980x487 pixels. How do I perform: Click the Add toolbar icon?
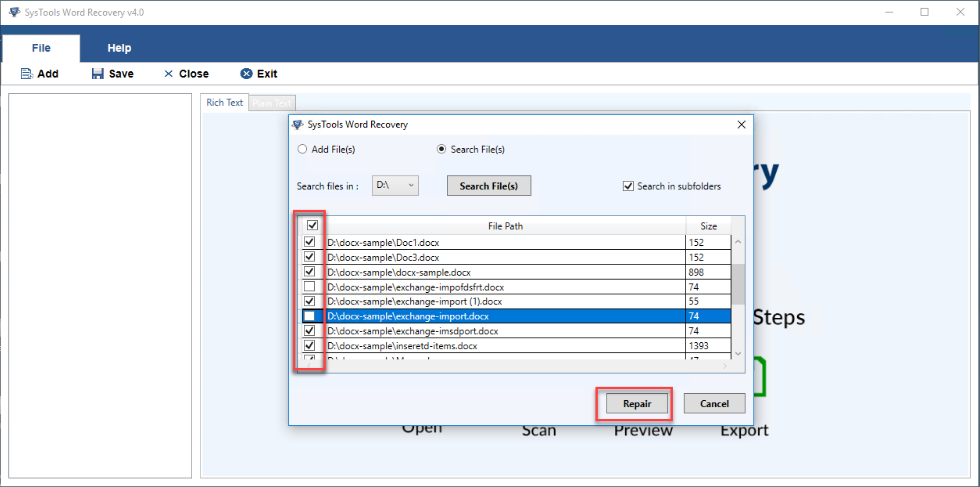click(x=26, y=74)
